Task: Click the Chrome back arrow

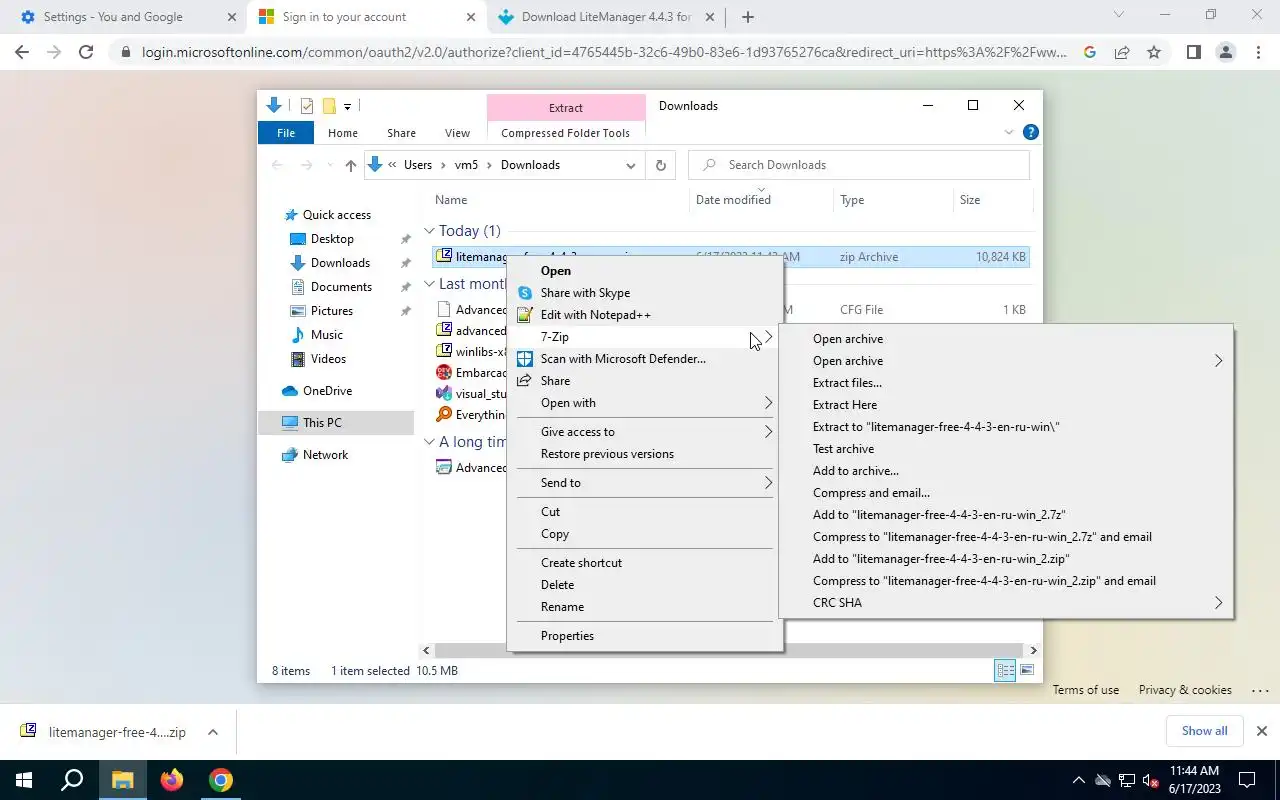Action: pyautogui.click(x=22, y=52)
